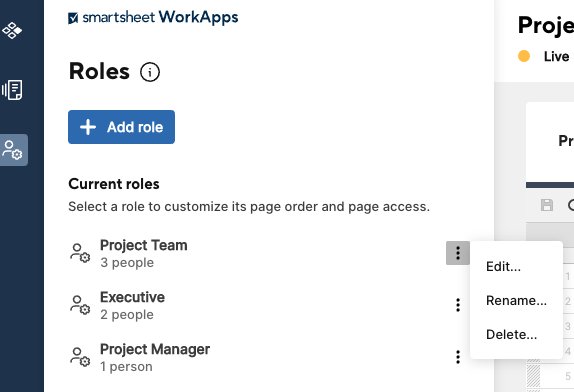574x392 pixels.
Task: Click the Live status indicator dot
Action: point(524,56)
